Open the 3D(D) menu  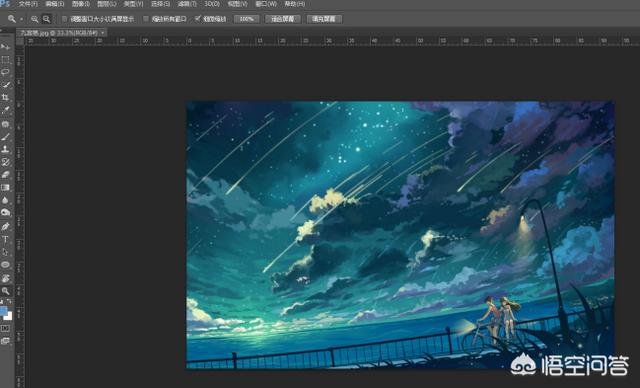[212, 4]
